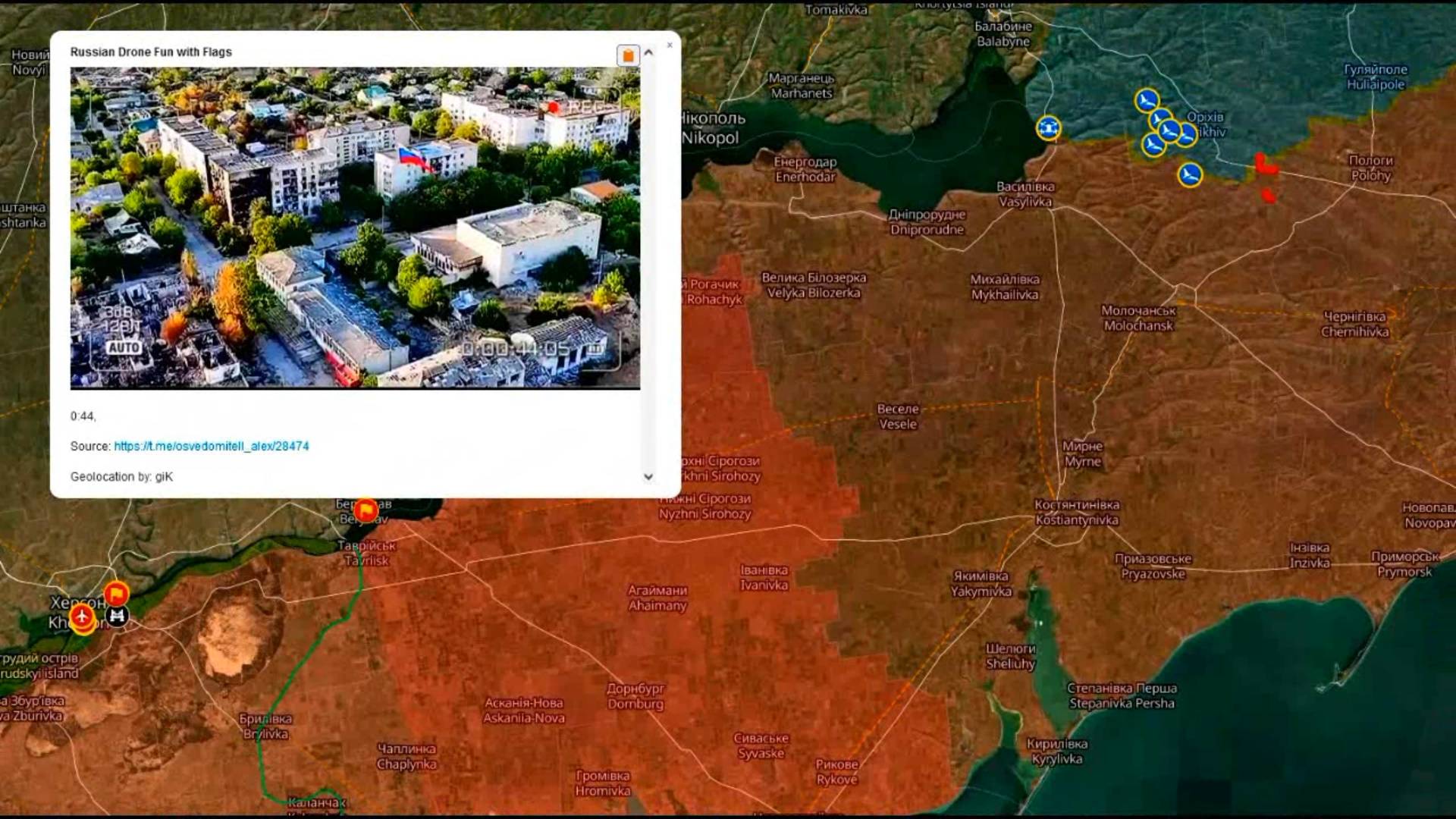Image resolution: width=1456 pixels, height=819 pixels.
Task: Click the drone footage video thumbnail
Action: pyautogui.click(x=353, y=227)
